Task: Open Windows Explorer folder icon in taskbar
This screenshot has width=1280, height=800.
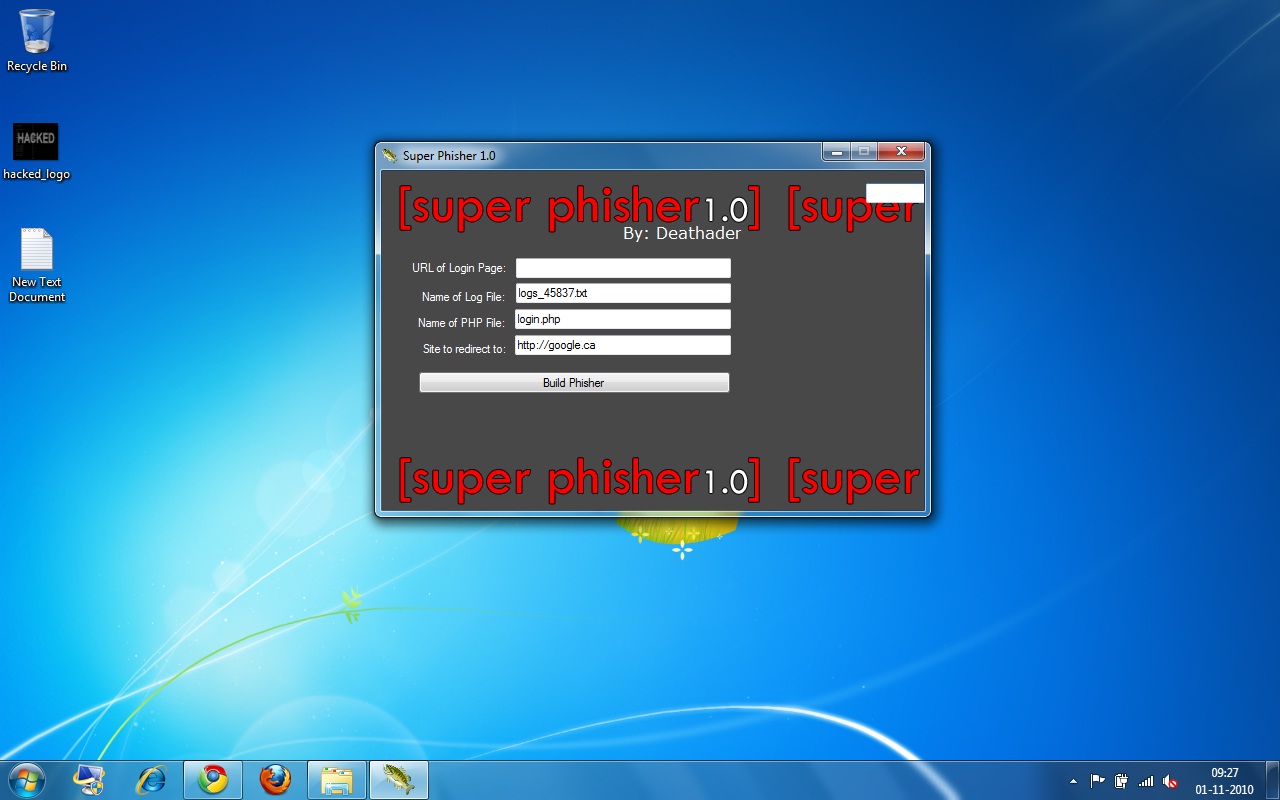Action: 337,779
